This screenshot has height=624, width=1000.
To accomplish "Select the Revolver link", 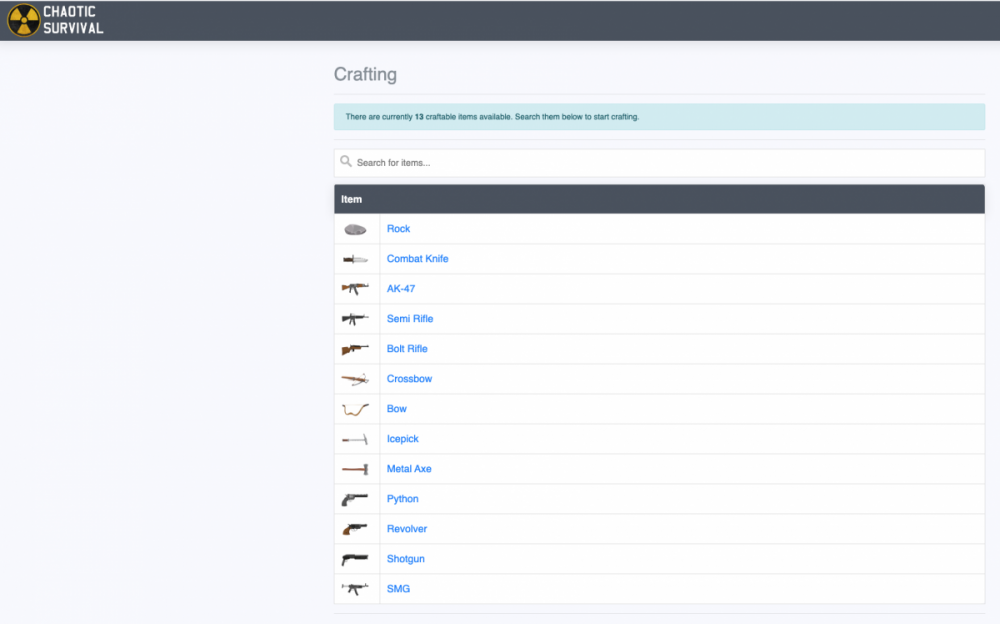I will tap(407, 529).
